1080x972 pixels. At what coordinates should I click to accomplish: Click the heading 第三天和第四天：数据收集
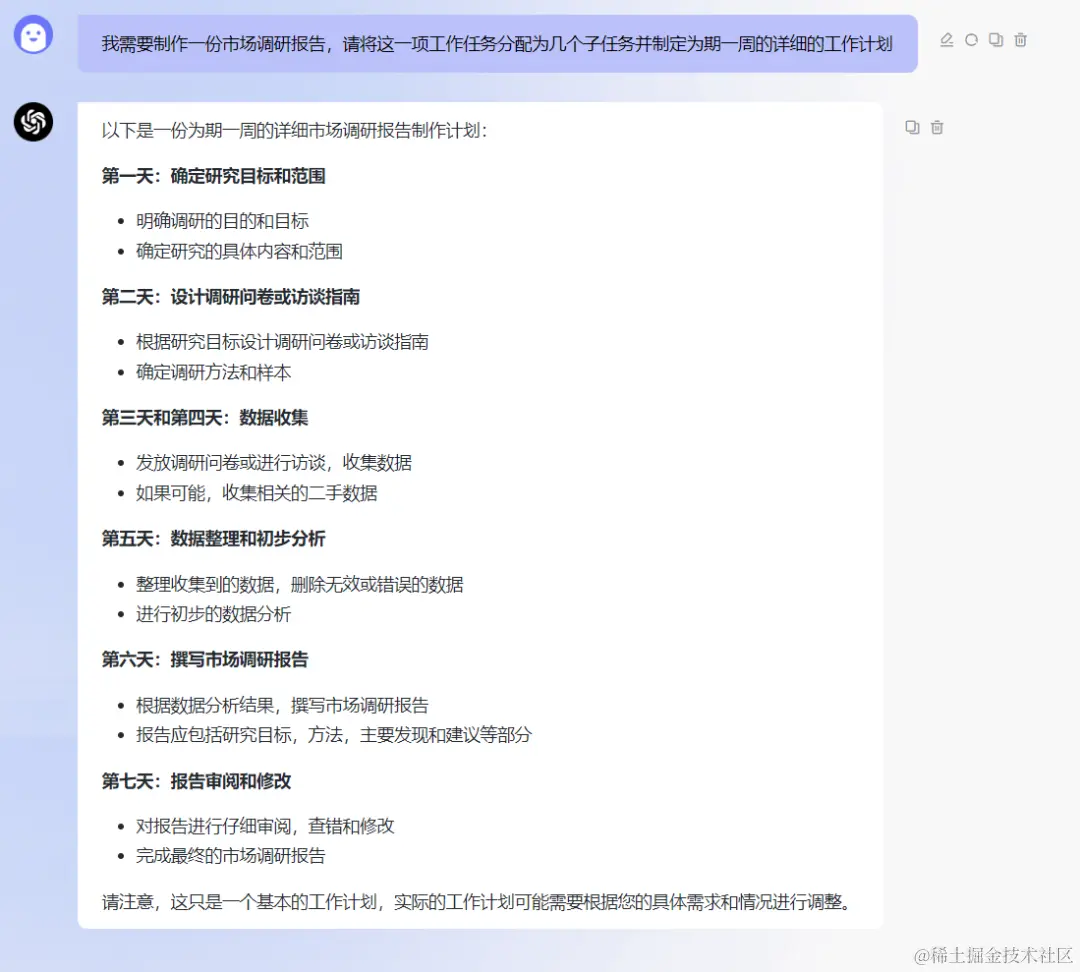tap(203, 418)
